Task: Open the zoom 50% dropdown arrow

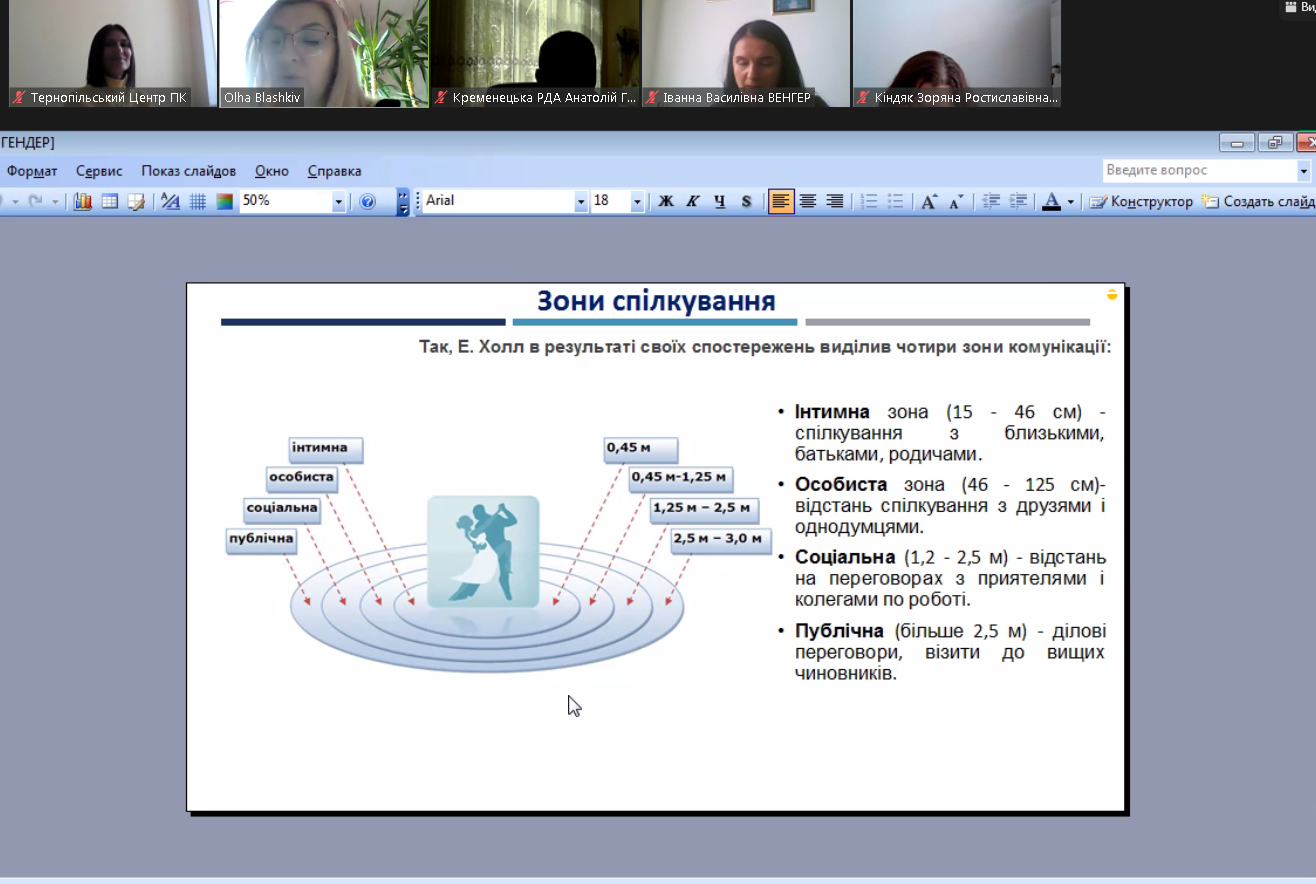Action: (338, 202)
